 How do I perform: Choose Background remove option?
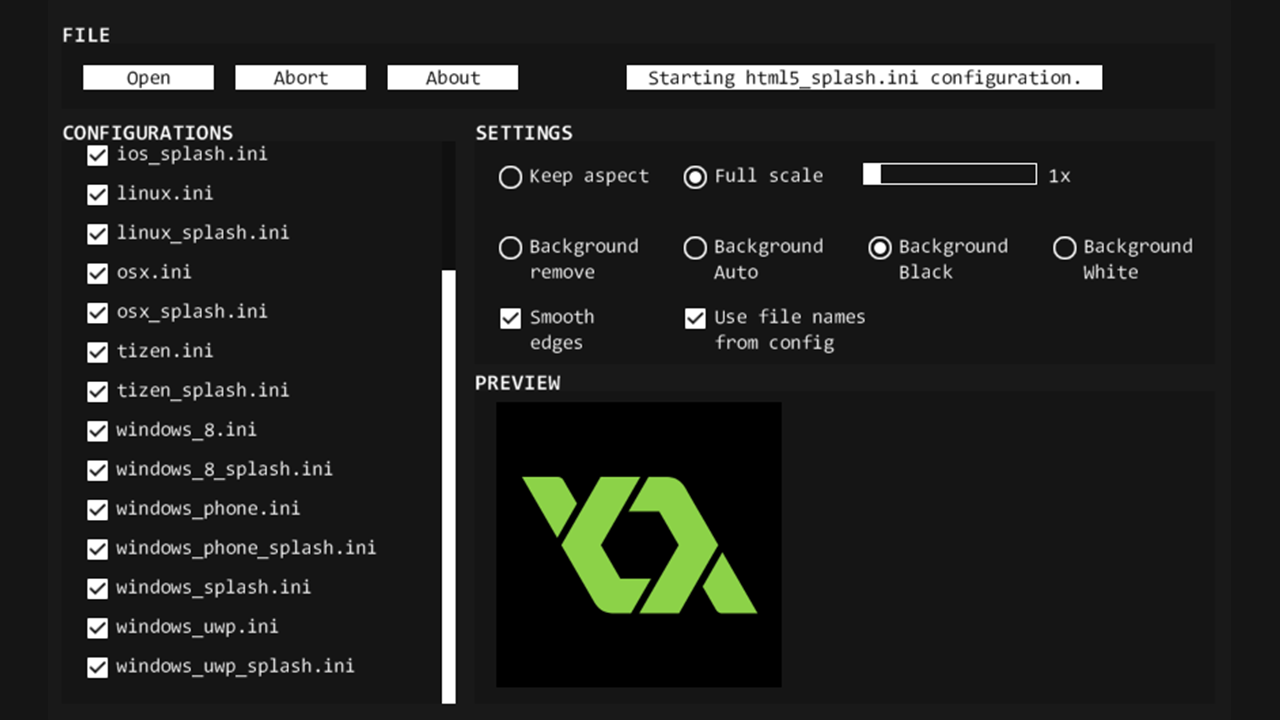click(510, 248)
